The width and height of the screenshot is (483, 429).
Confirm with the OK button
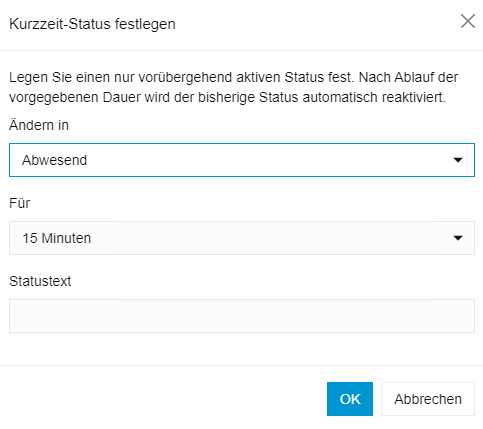[350, 399]
